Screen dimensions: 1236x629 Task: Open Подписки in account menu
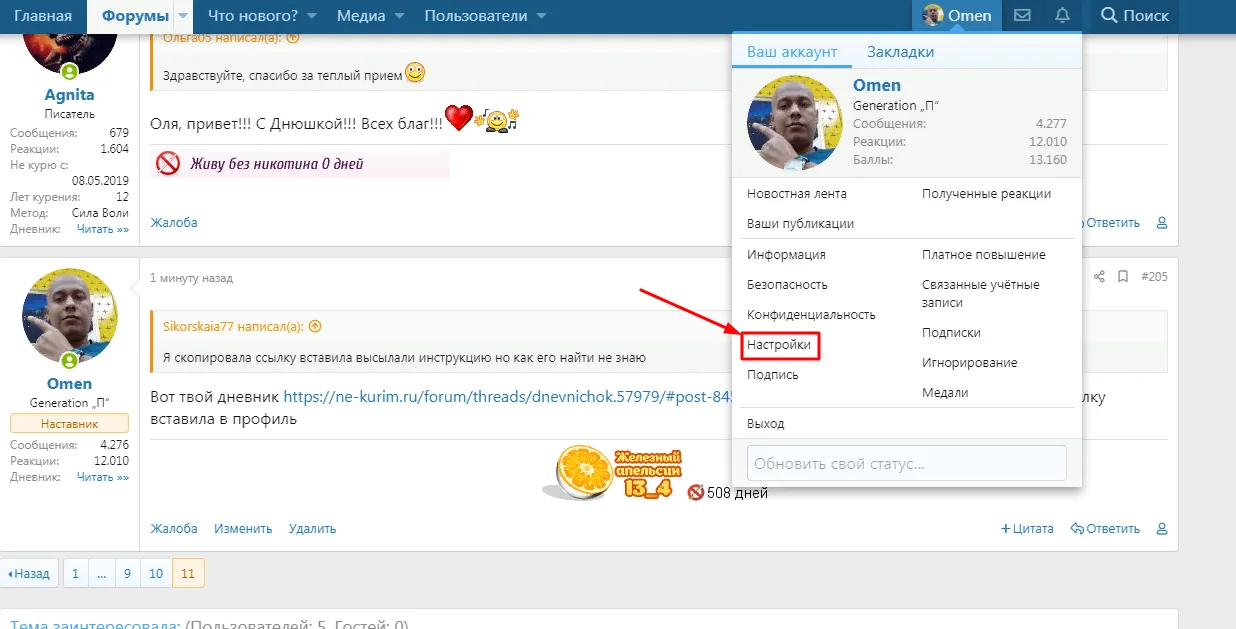[951, 333]
